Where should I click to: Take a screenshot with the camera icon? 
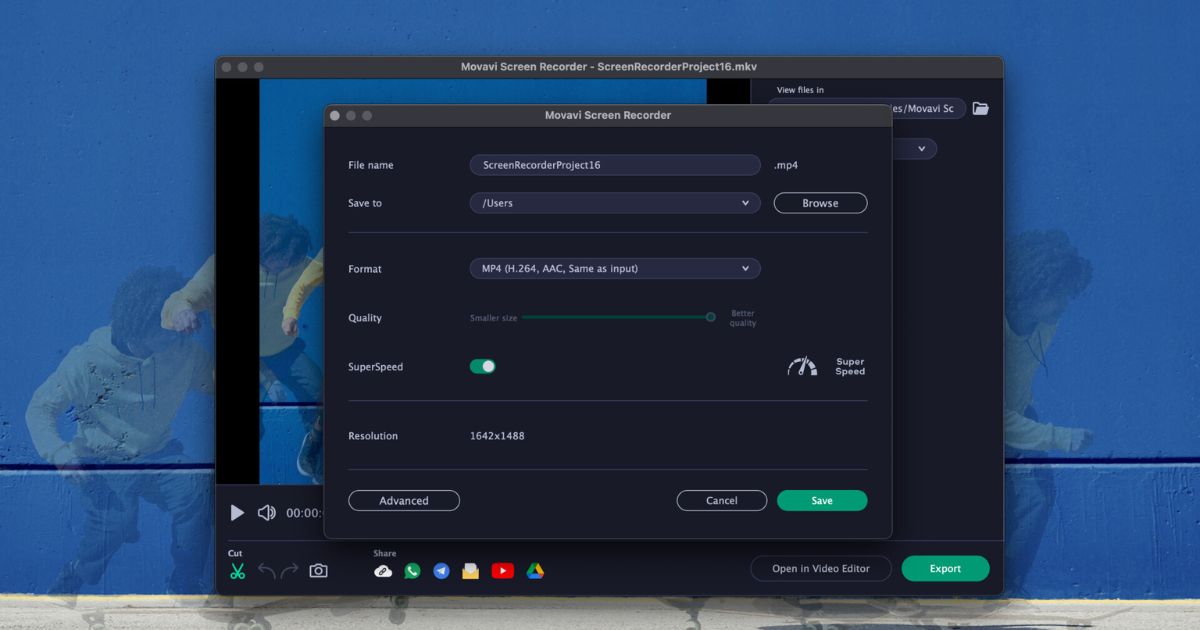pos(319,570)
